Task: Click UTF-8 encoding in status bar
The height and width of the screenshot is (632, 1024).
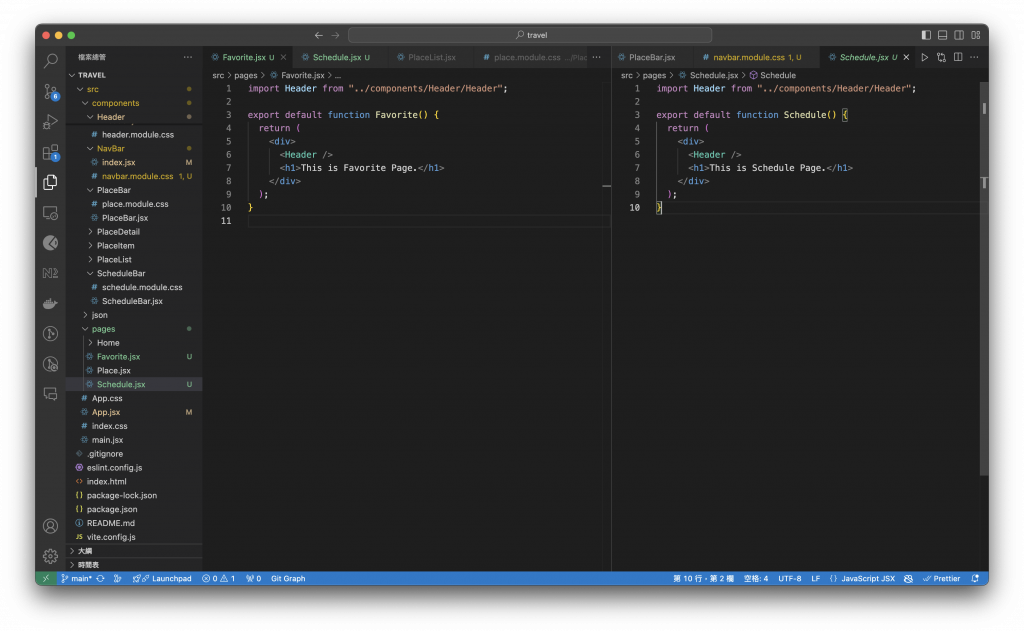Action: coord(790,578)
